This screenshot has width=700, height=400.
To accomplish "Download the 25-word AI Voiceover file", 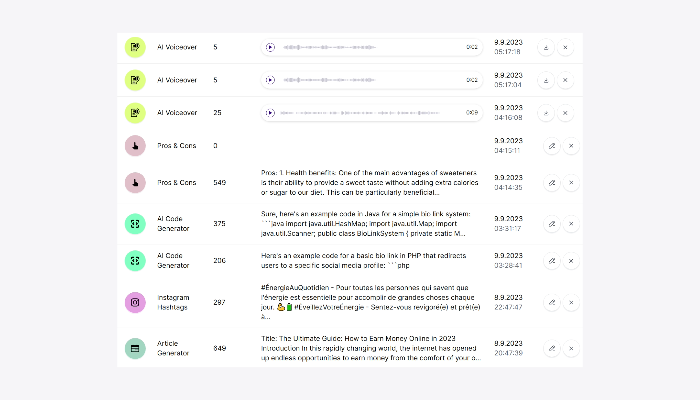I will click(546, 113).
